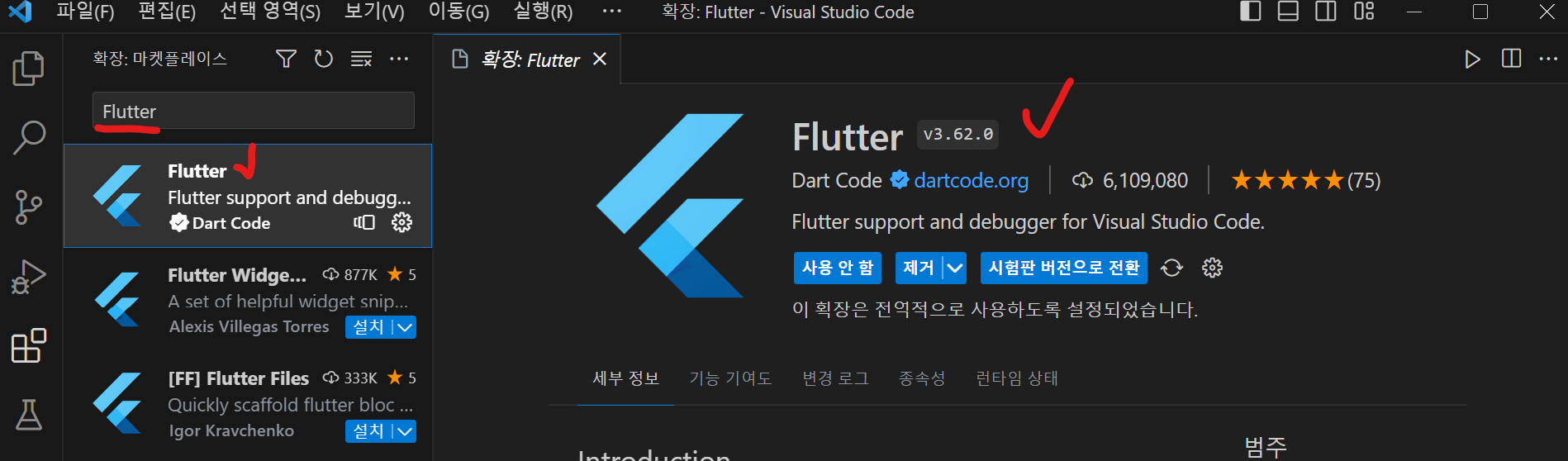Click the filter extensions funnel icon

point(286,59)
